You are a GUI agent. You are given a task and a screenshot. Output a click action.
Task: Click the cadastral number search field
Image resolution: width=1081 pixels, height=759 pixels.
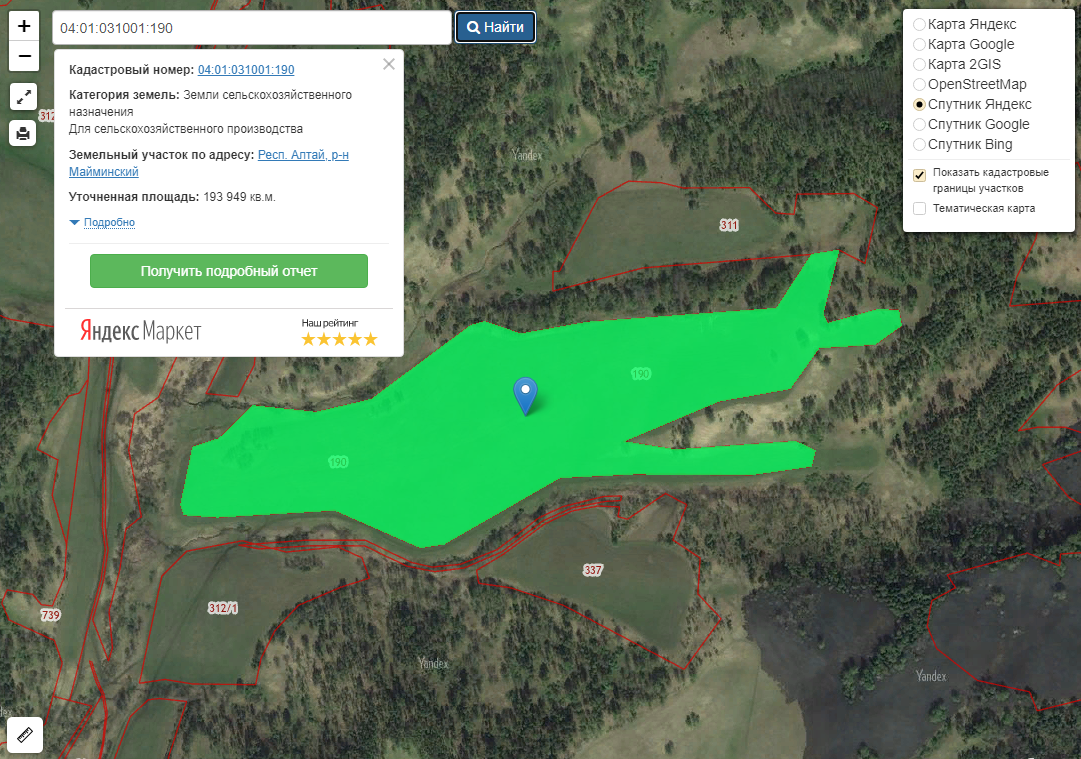pyautogui.click(x=251, y=28)
